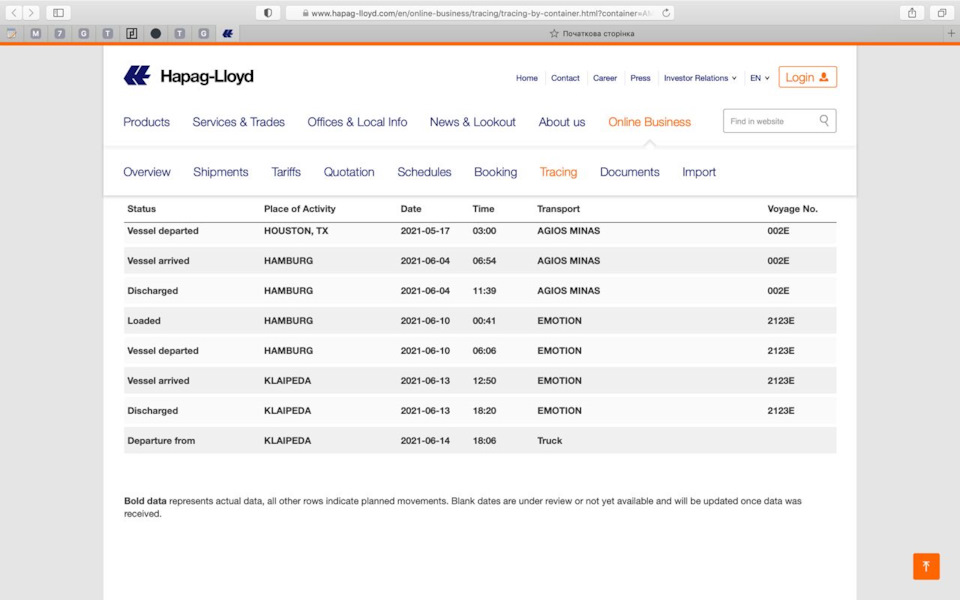The height and width of the screenshot is (600, 960).
Task: Go to the Shipments submenu item
Action: click(x=221, y=172)
